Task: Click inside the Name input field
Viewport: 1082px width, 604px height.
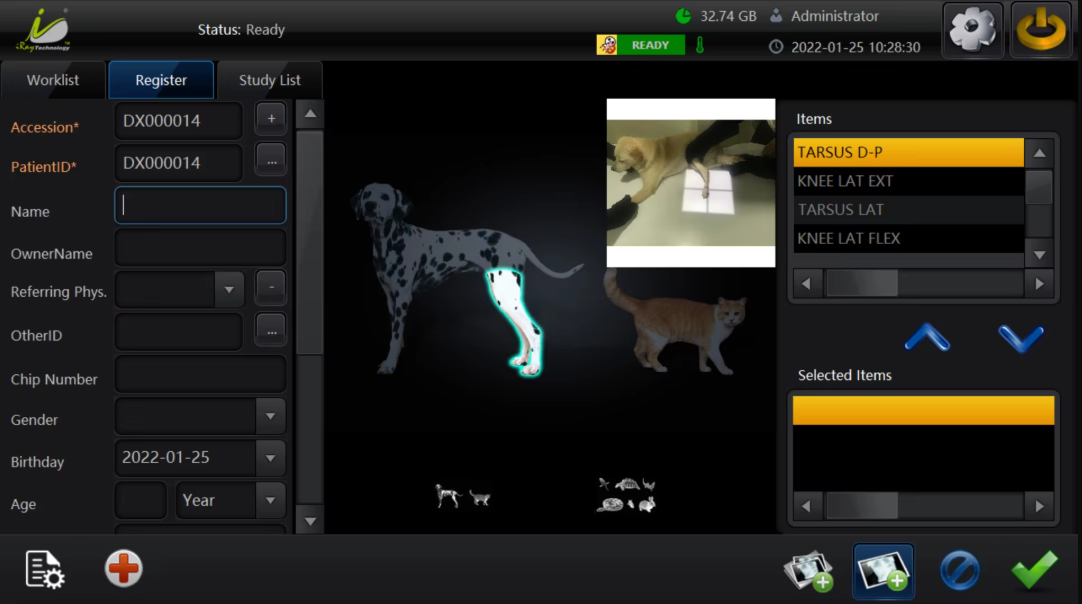Action: [200, 205]
